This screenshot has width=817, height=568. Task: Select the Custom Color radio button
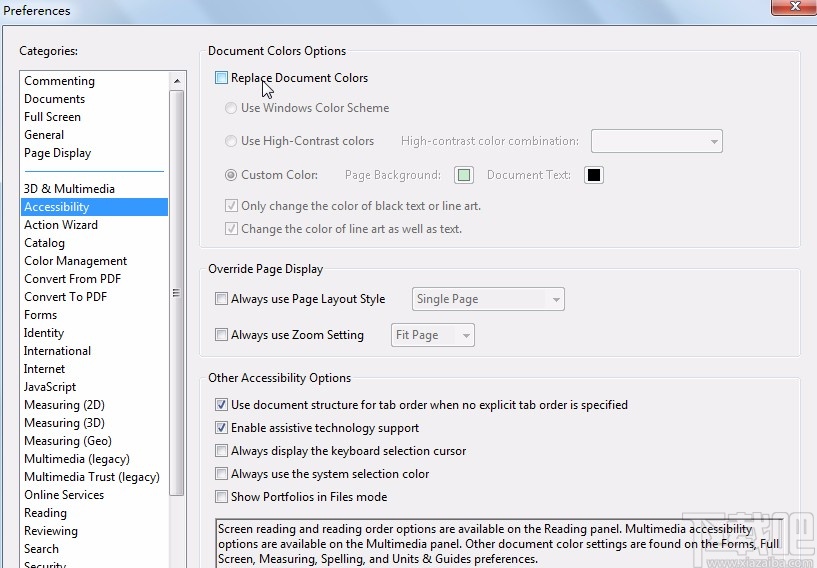[x=230, y=175]
